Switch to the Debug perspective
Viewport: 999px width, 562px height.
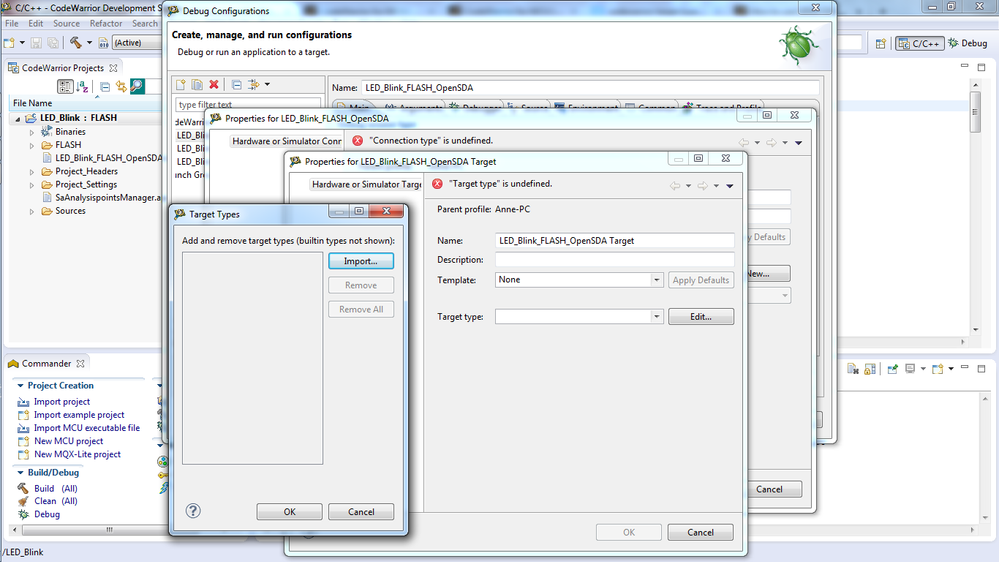click(968, 43)
